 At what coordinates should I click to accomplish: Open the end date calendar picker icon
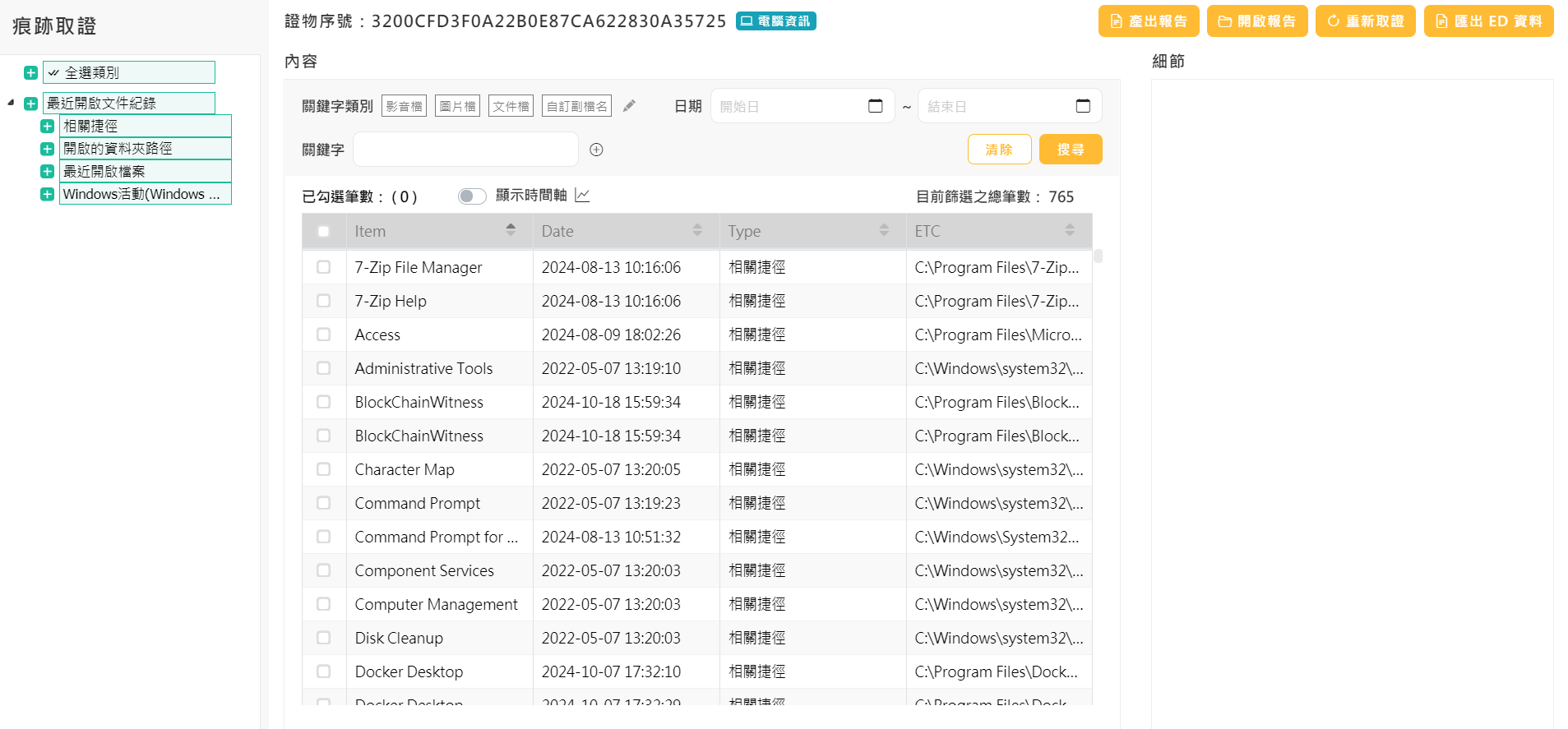point(1083,106)
